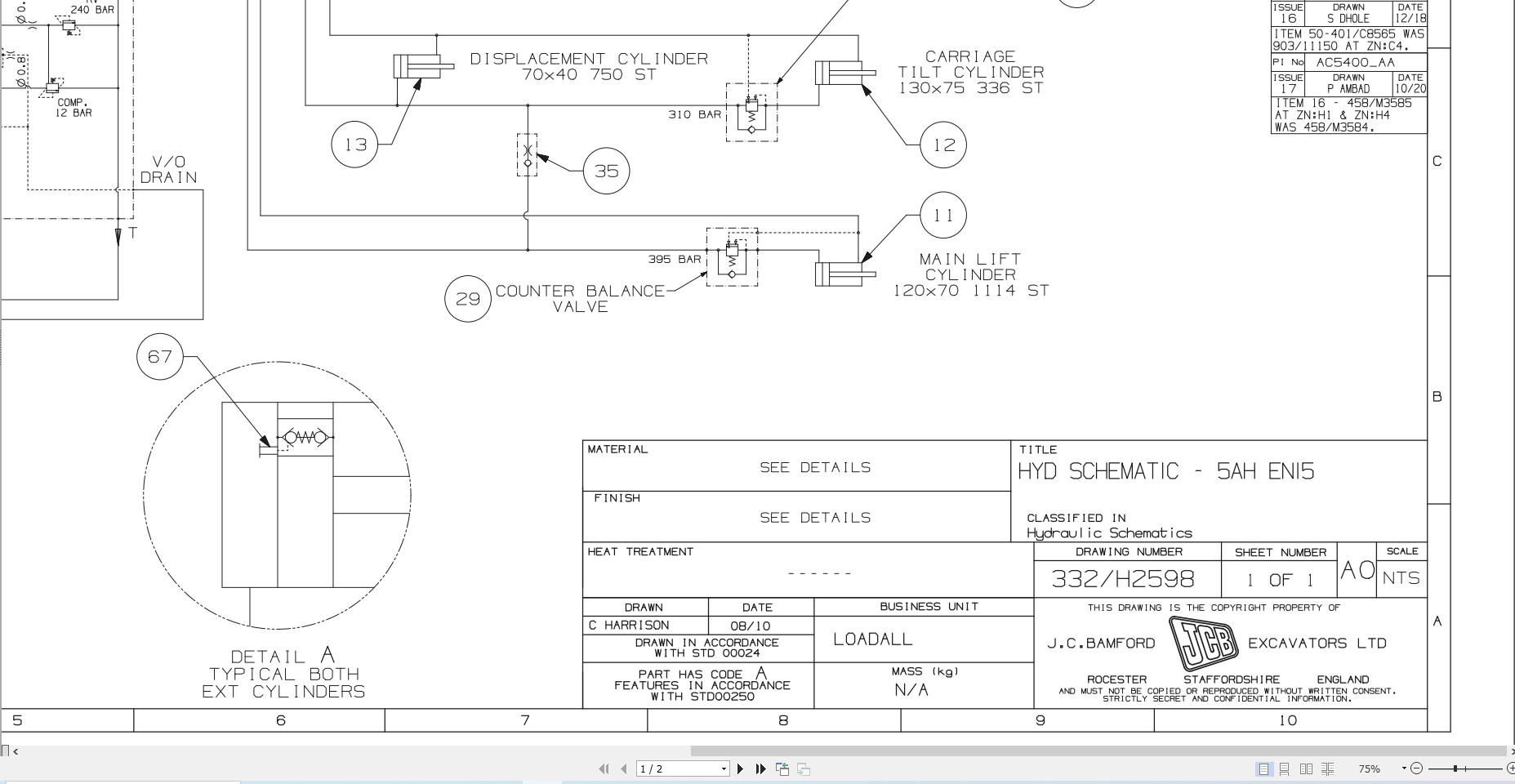This screenshot has width=1515, height=784.
Task: Click the callout balloon 13
Action: pyautogui.click(x=355, y=145)
